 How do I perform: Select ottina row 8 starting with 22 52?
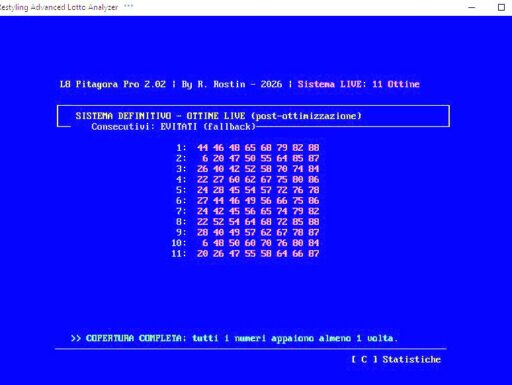tap(248, 222)
